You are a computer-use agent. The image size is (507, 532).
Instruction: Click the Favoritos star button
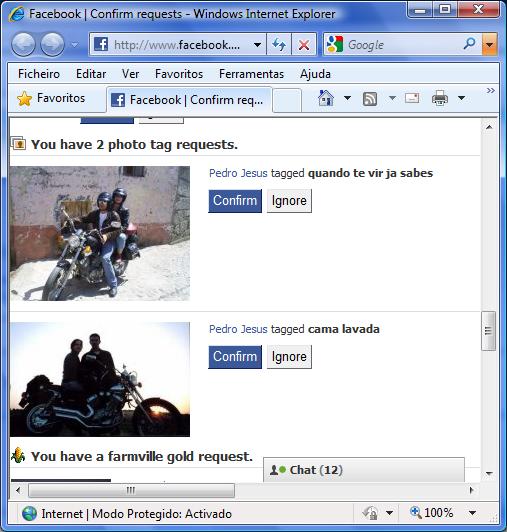coord(51,98)
